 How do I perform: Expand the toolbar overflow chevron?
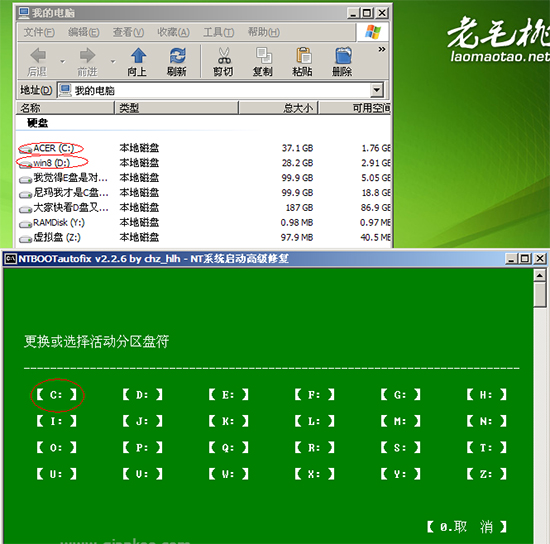pyautogui.click(x=382, y=49)
